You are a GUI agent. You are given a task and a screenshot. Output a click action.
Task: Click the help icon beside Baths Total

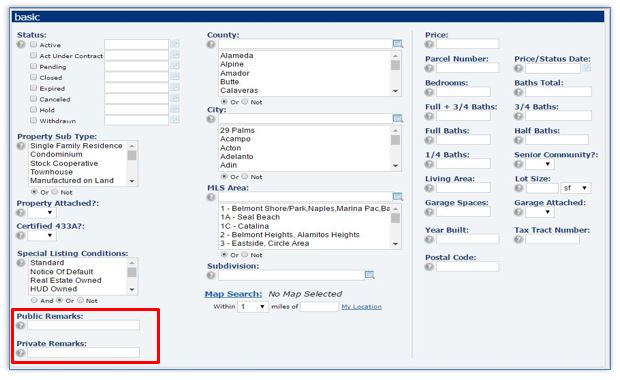[x=518, y=92]
